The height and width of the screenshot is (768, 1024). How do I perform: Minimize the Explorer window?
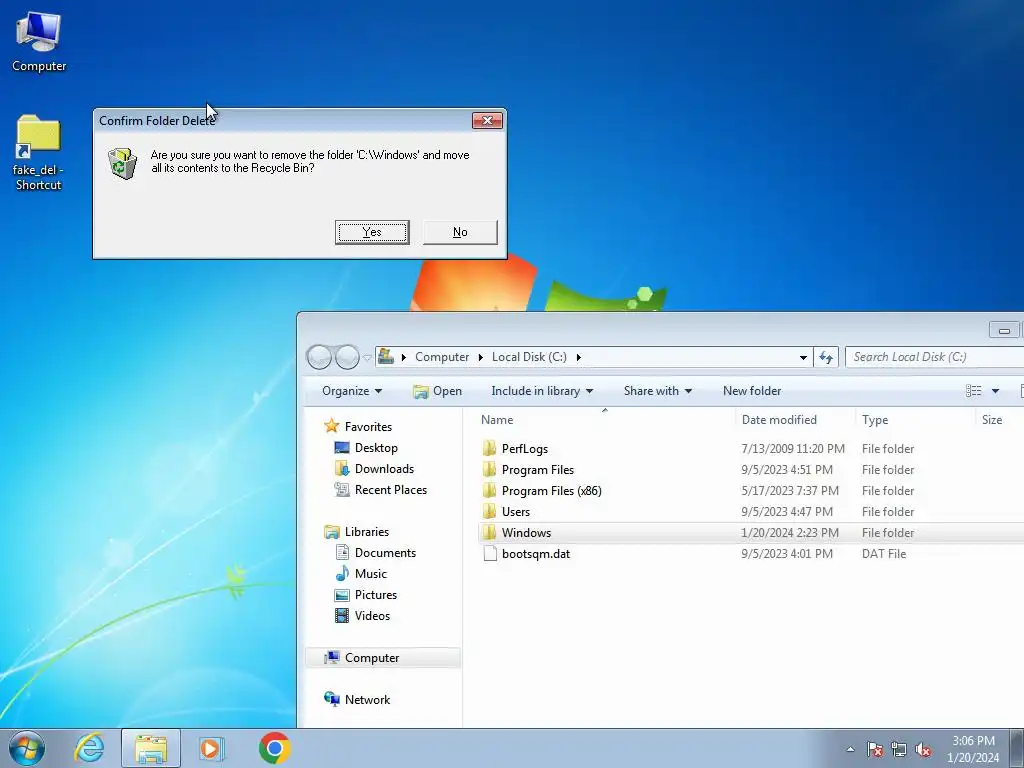1004,330
